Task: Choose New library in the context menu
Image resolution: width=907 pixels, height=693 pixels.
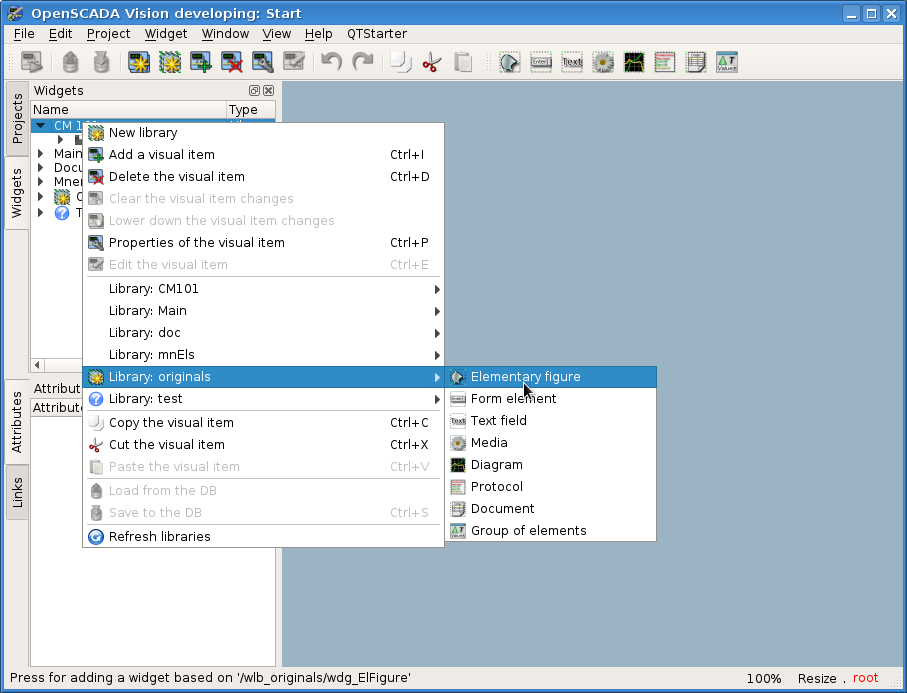Action: pos(263,132)
